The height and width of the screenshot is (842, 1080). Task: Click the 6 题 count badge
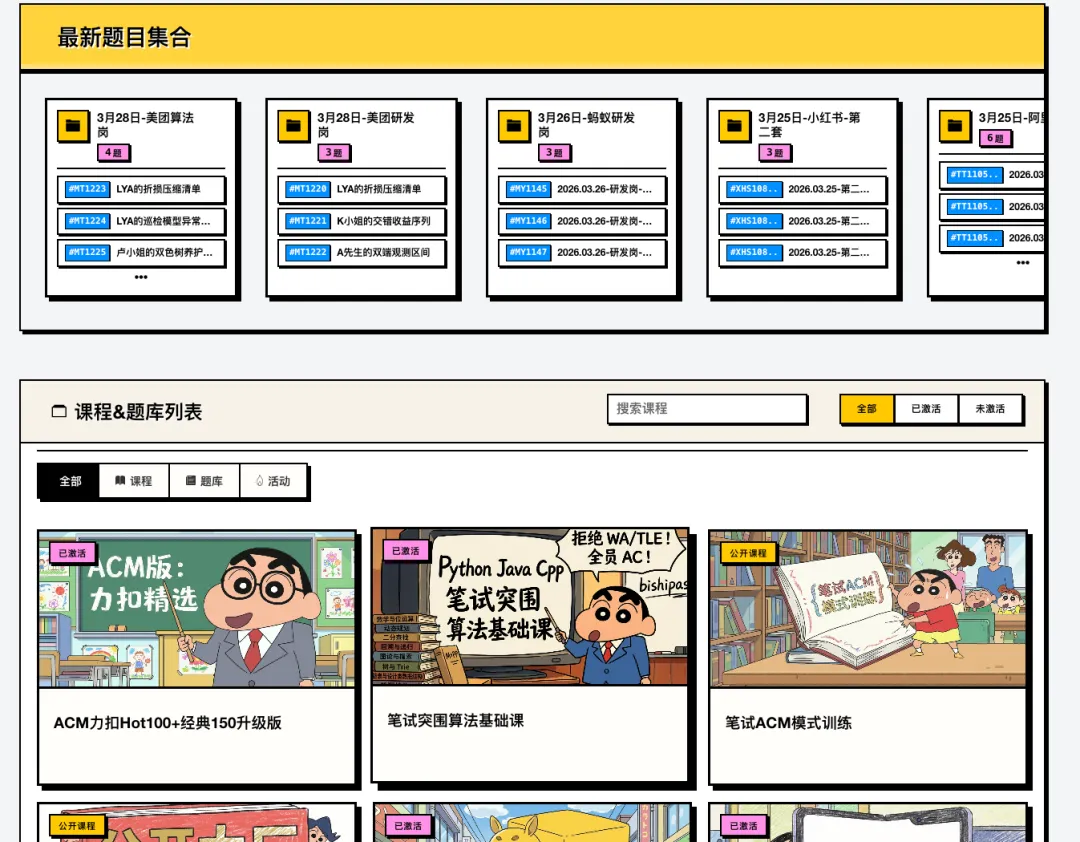(x=995, y=138)
